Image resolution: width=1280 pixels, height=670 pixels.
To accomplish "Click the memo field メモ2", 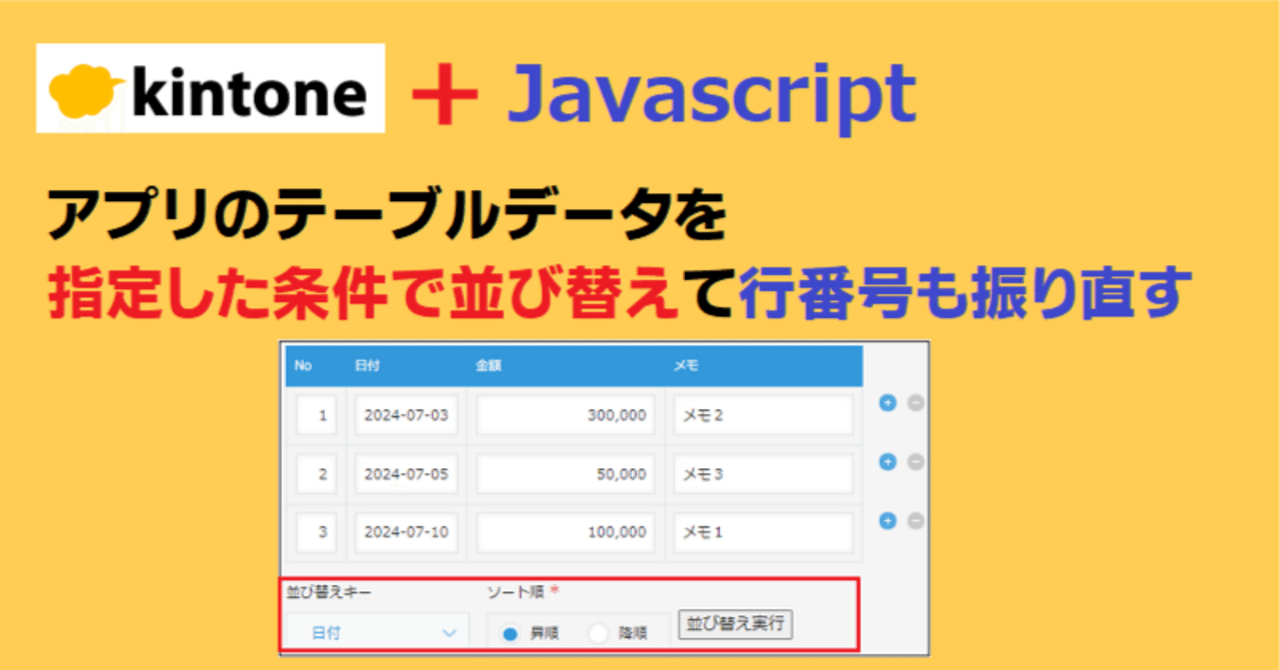I will click(x=763, y=415).
